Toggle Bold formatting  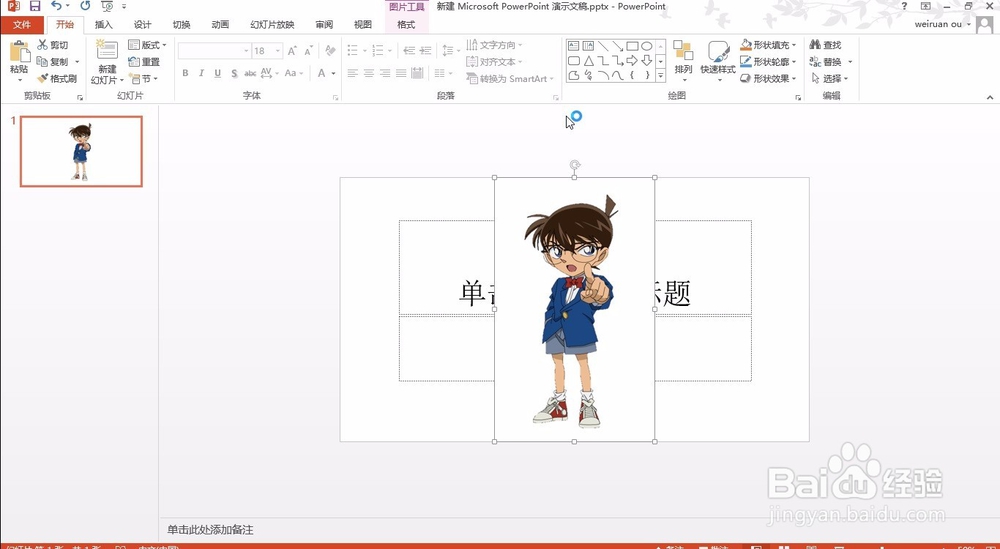point(185,73)
